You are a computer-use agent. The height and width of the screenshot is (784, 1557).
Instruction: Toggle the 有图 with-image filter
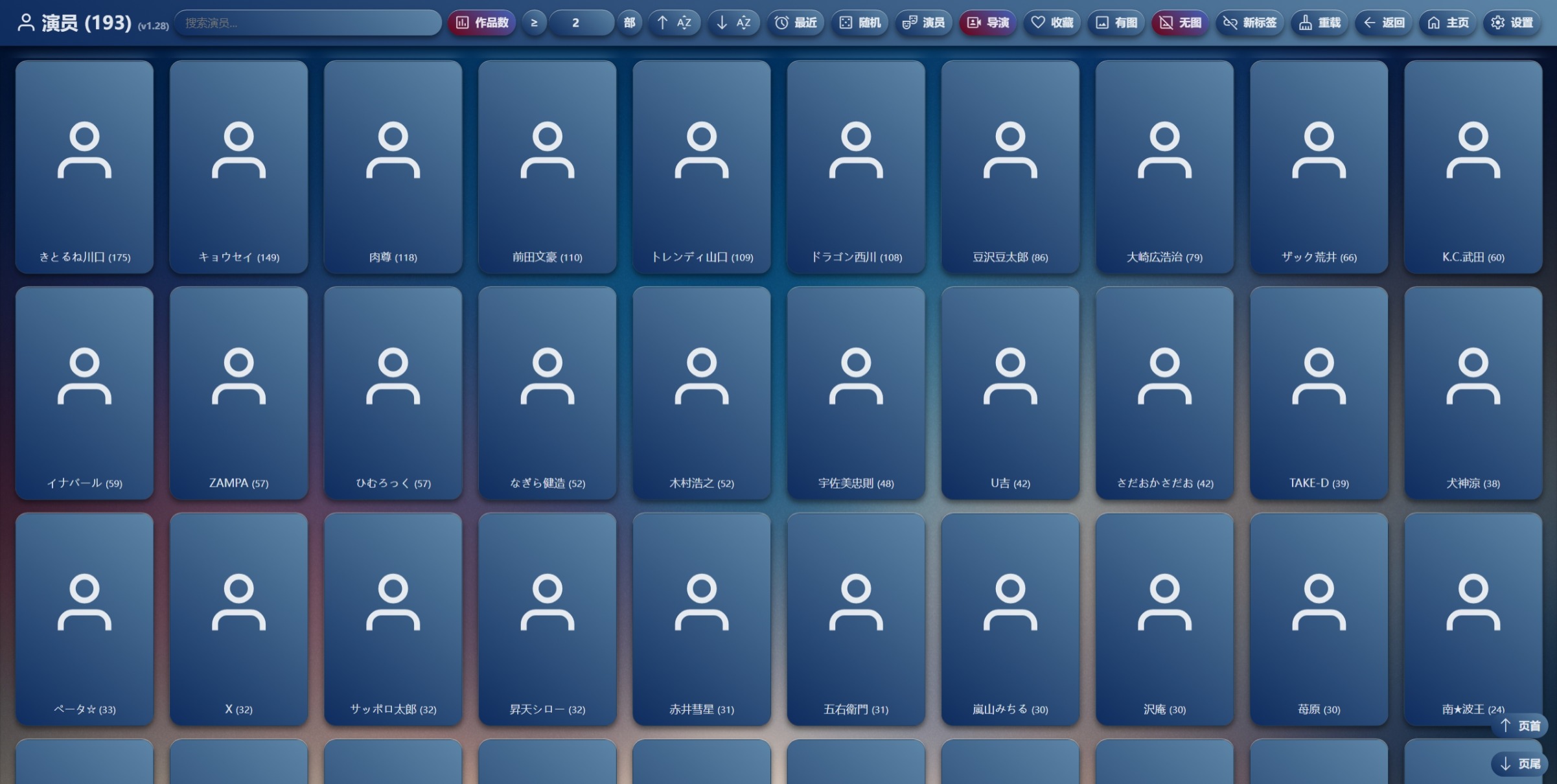tap(1116, 23)
